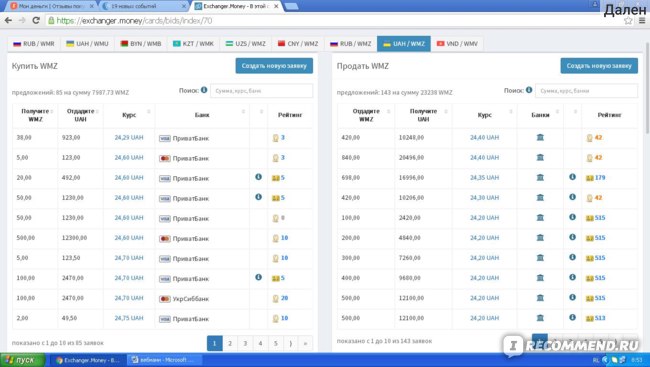
Task: Click info icon next to sell-side Поиск label
Action: pyautogui.click(x=529, y=90)
